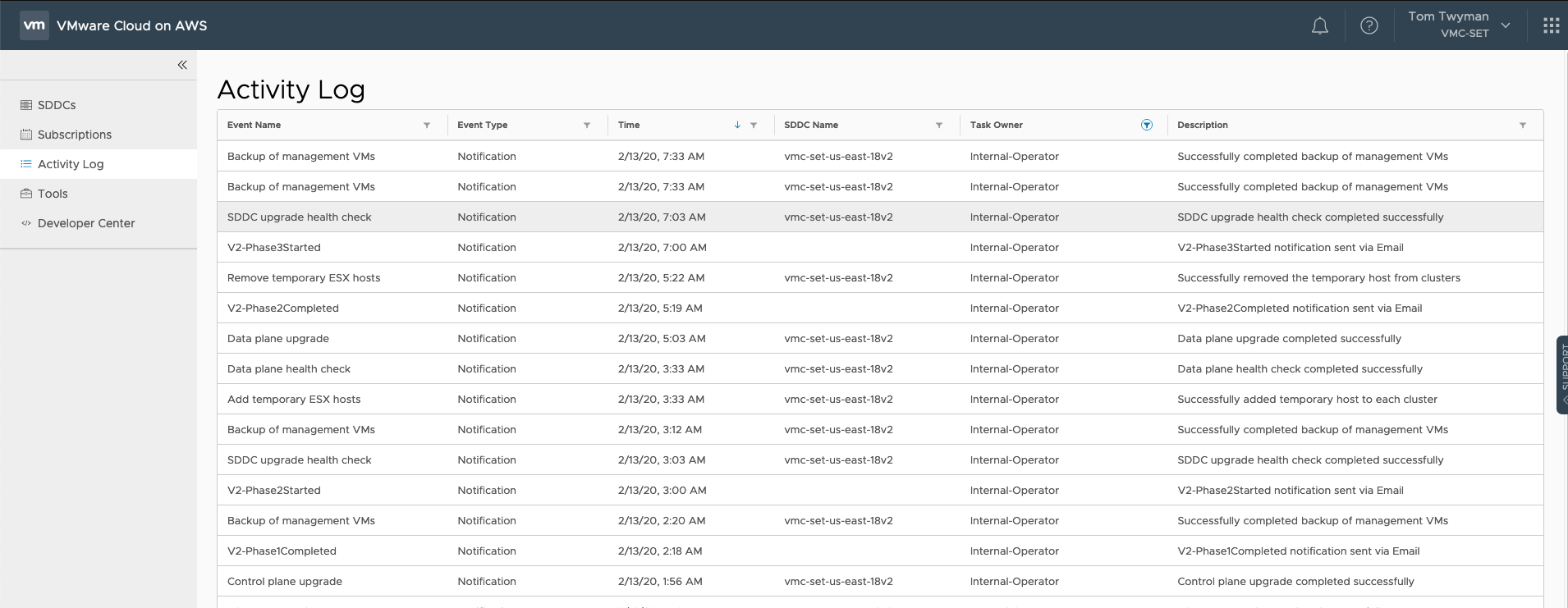Open the notifications bell
Image resolution: width=1568 pixels, height=608 pixels.
tap(1319, 25)
